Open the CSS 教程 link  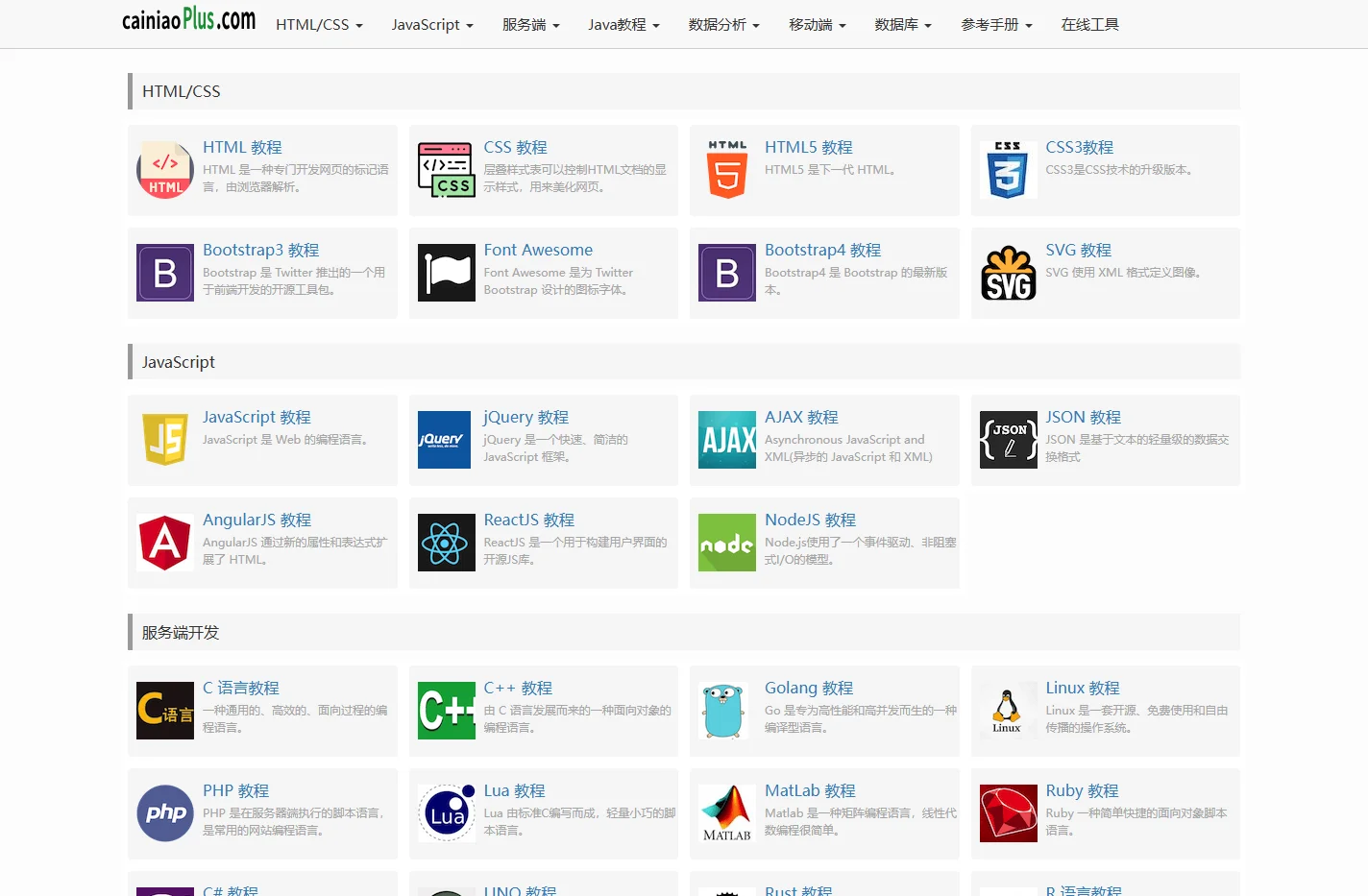click(x=515, y=147)
